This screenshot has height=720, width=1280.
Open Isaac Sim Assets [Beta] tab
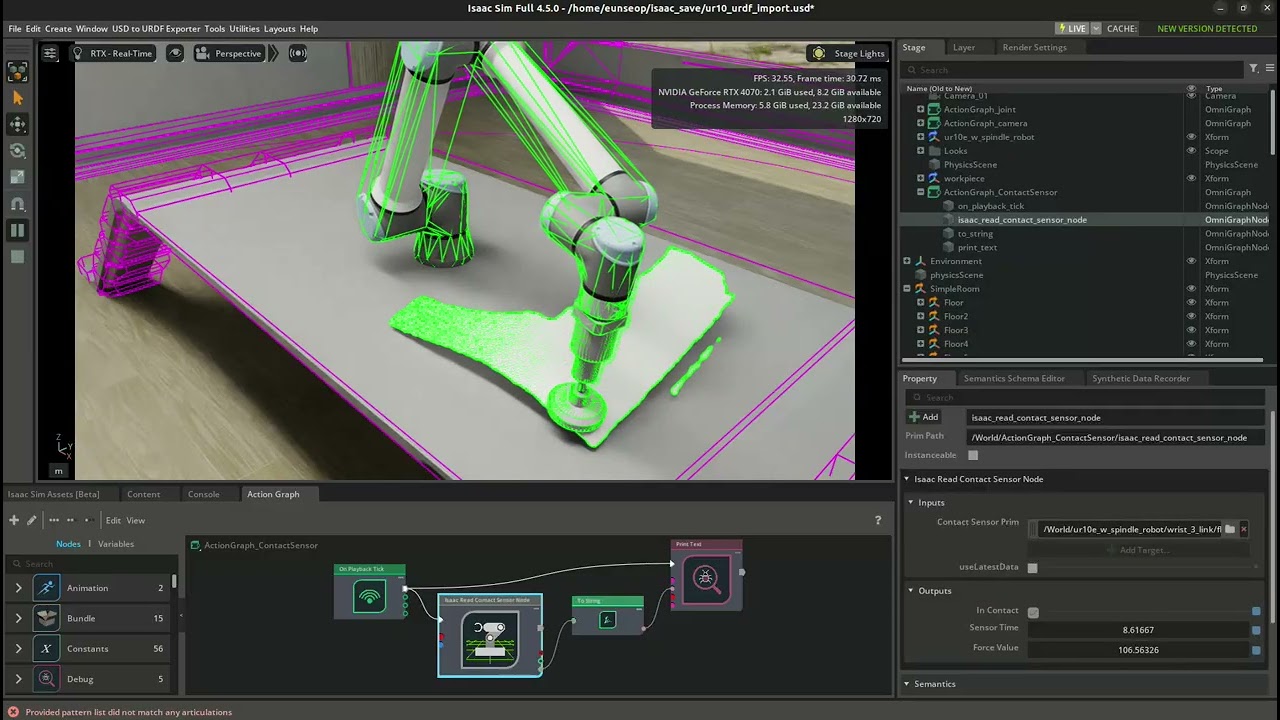pos(53,494)
